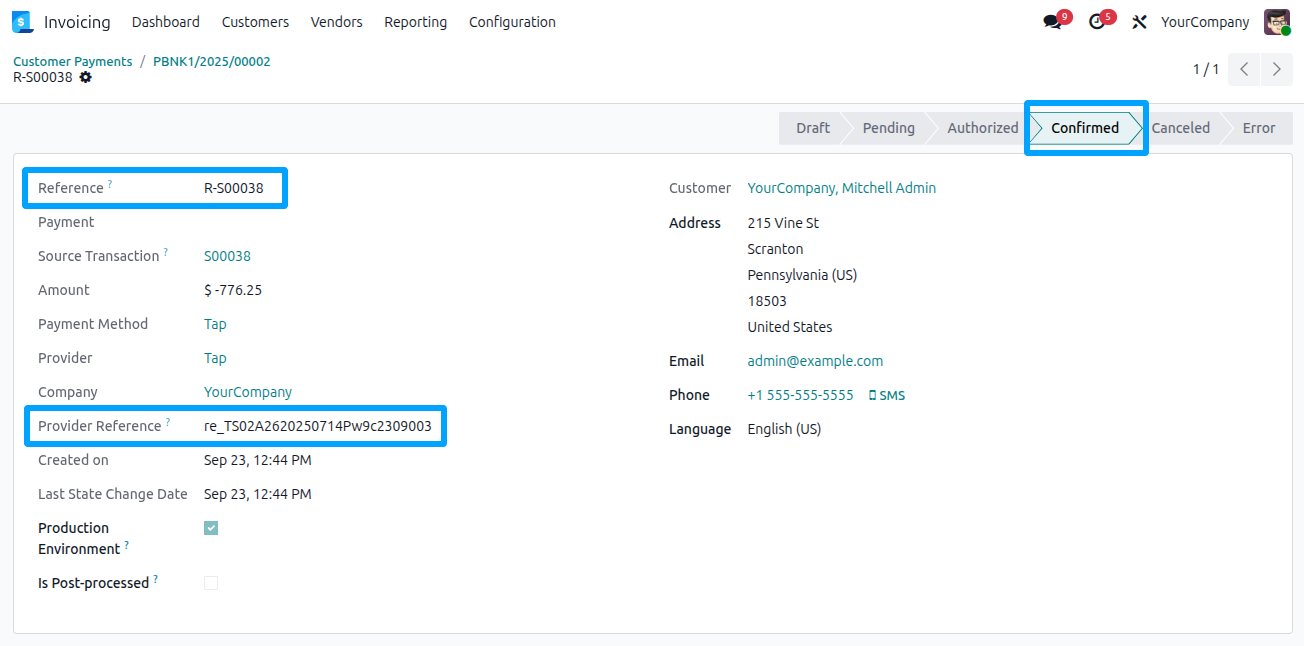
Task: Open the Configuration menu
Action: click(511, 21)
